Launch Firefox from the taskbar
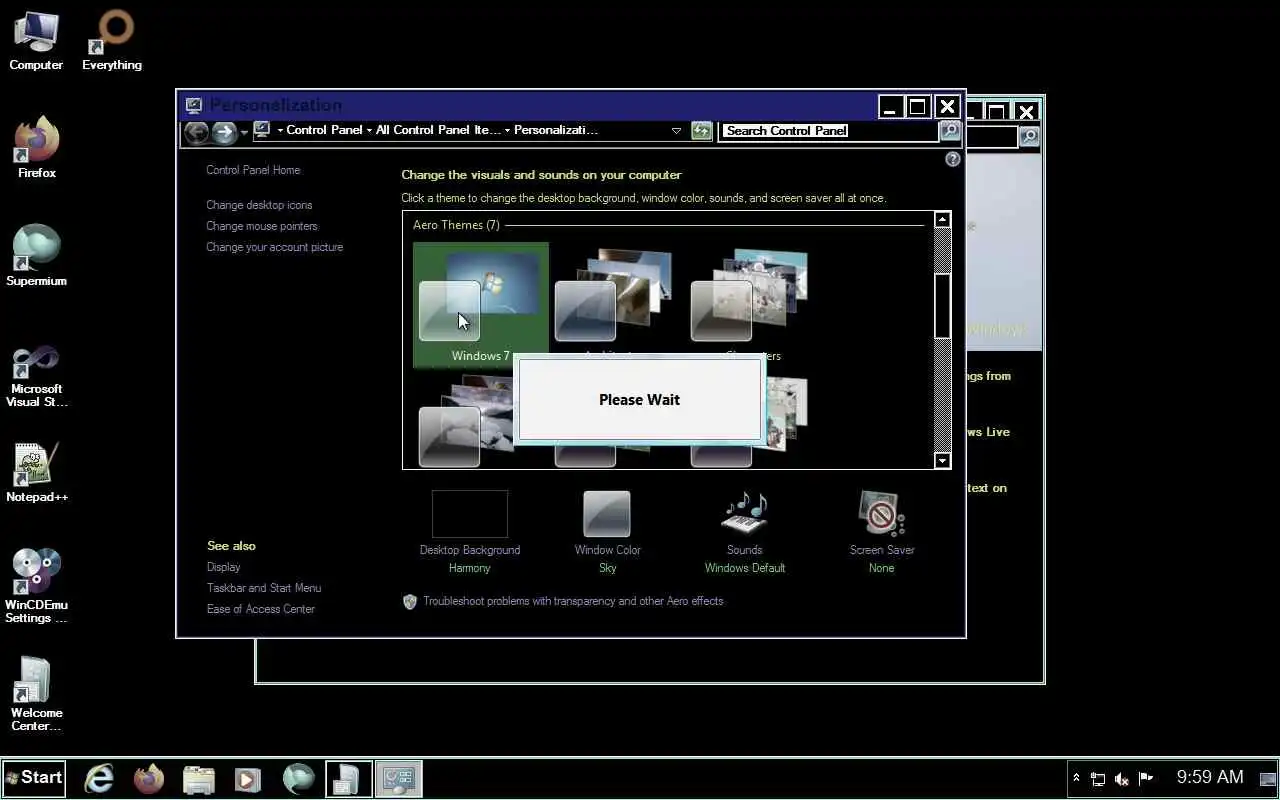 [x=149, y=779]
